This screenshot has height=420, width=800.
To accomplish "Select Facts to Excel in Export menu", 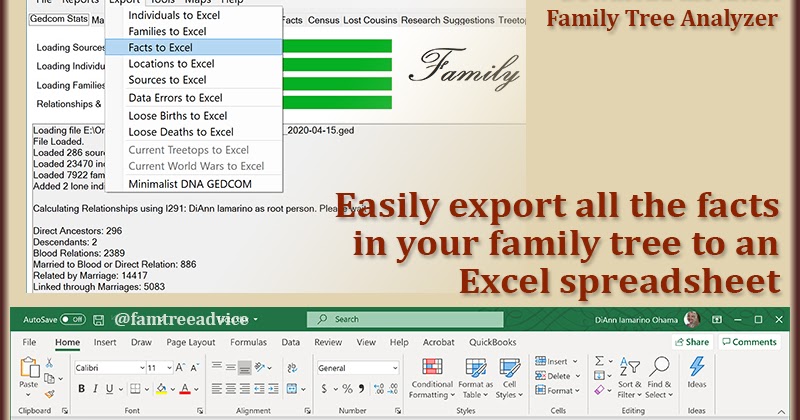I will tap(194, 47).
